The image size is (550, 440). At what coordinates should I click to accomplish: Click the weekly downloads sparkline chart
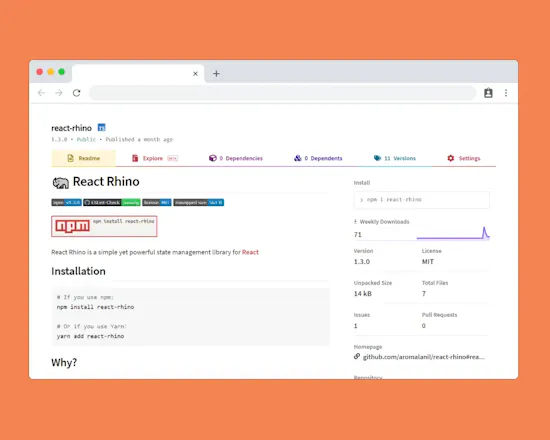pyautogui.click(x=453, y=233)
